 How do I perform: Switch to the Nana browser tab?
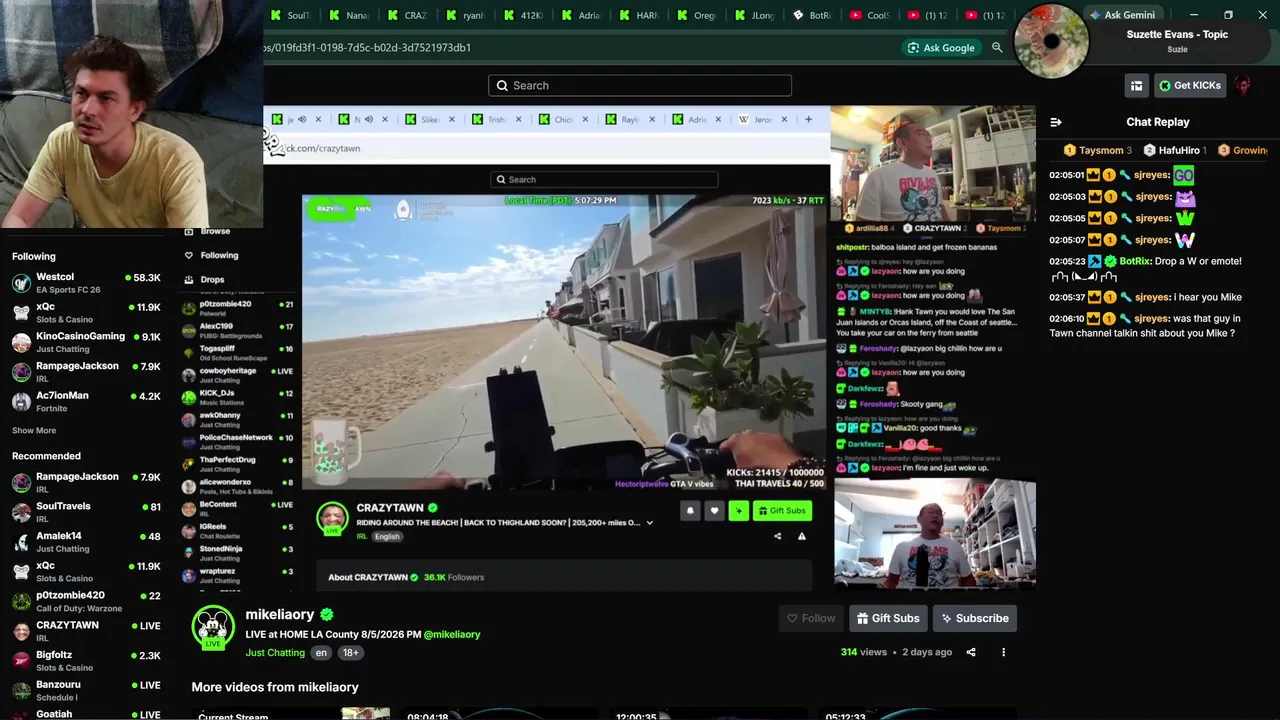350,15
